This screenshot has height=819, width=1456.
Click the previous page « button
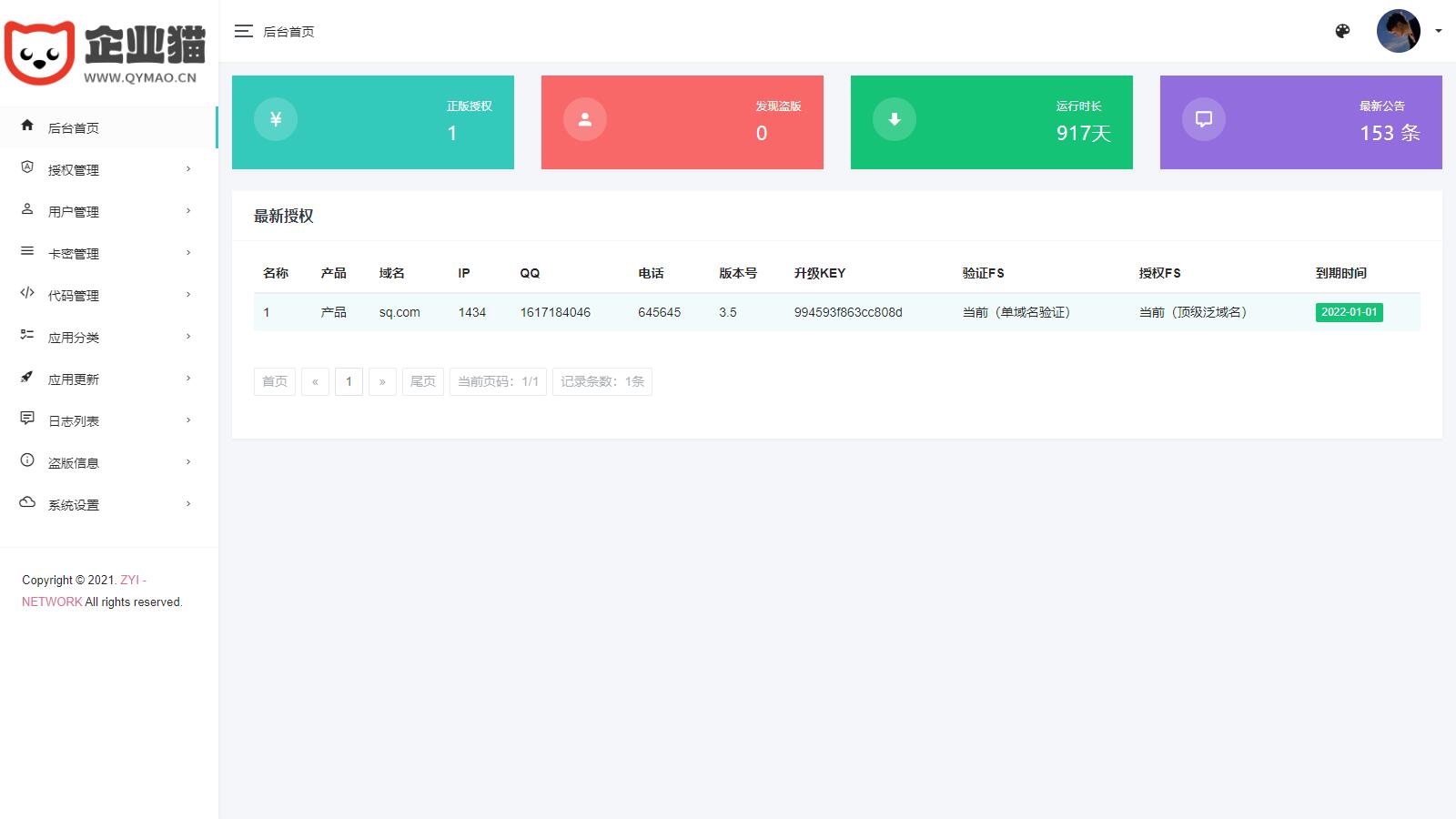click(315, 381)
